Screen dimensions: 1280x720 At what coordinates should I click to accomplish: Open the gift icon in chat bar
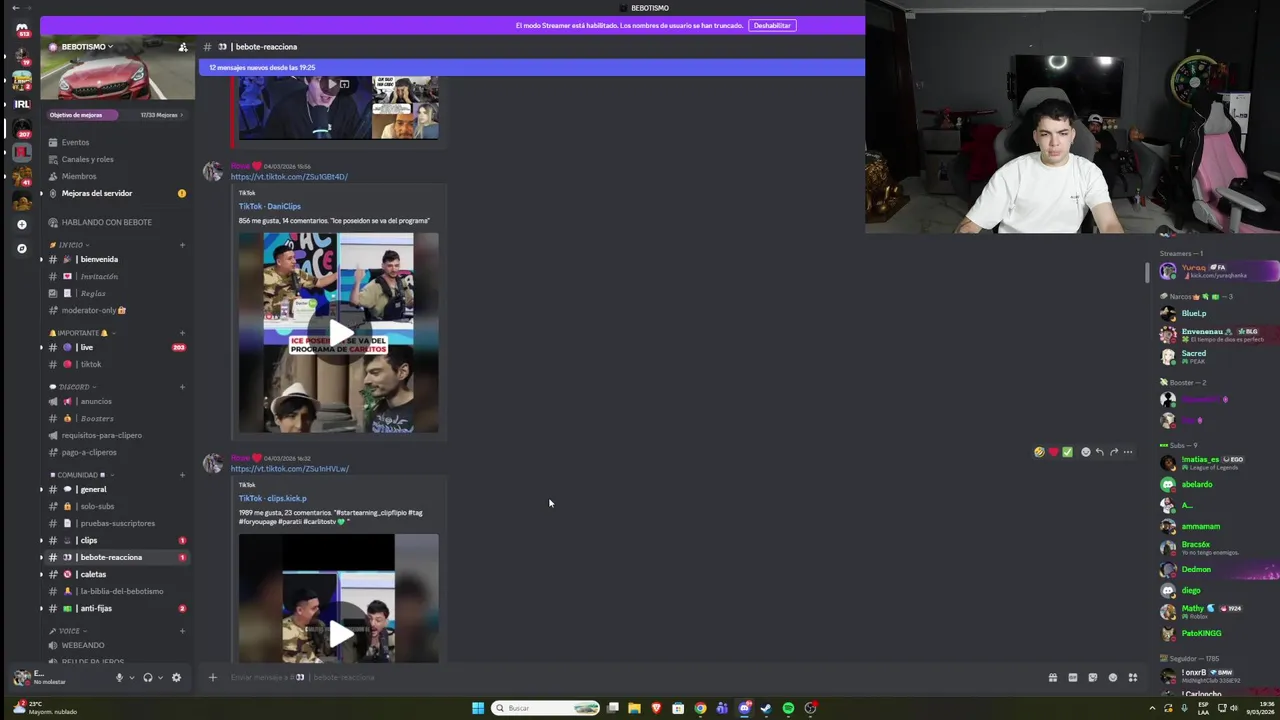1053,677
